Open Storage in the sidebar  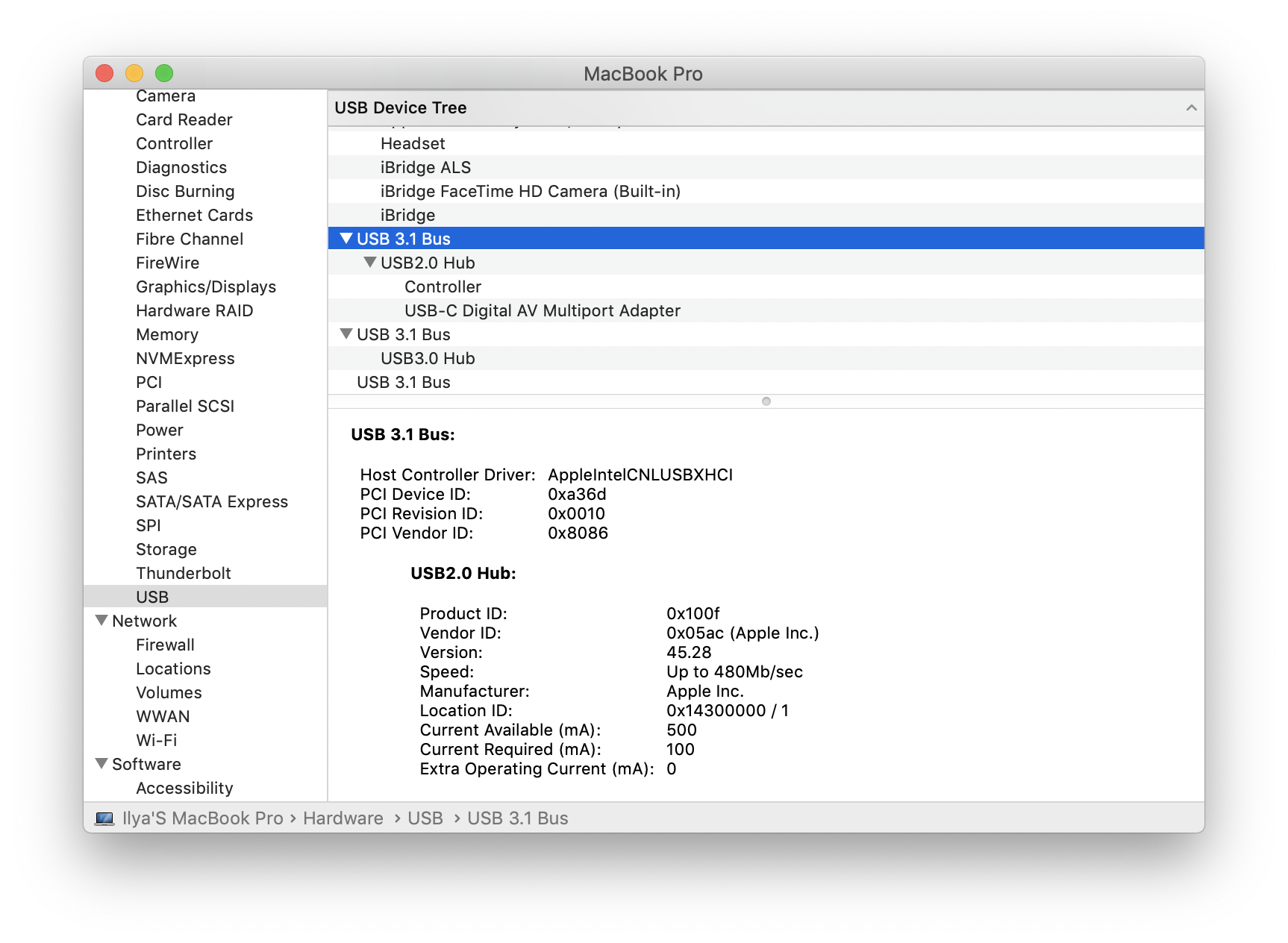[x=166, y=549]
